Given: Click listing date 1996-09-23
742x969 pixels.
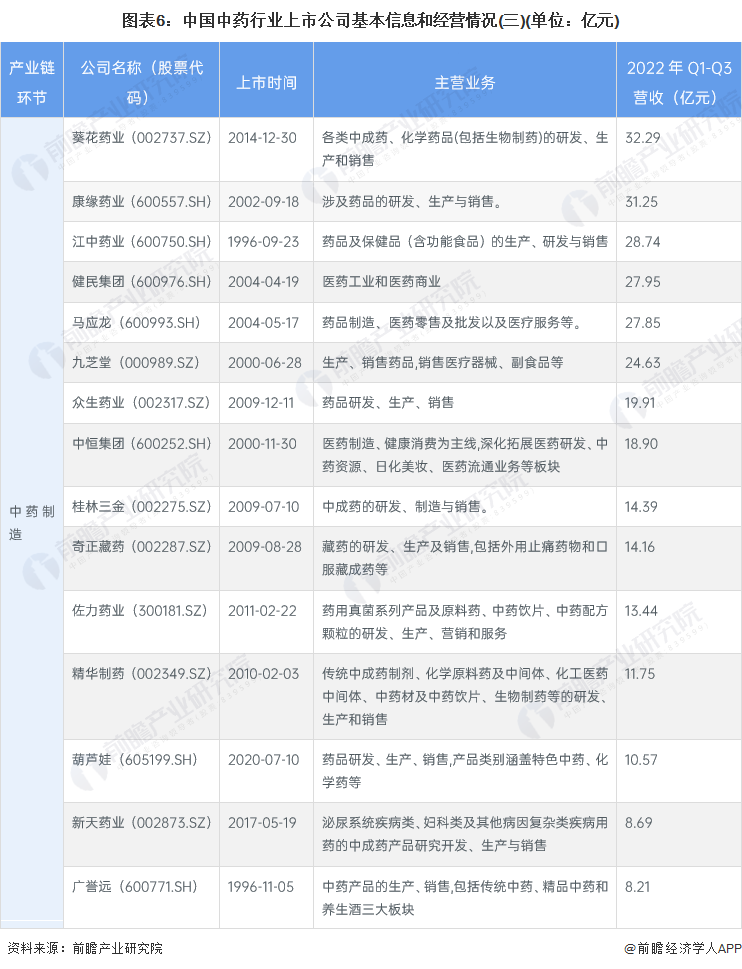Looking at the screenshot, I should pos(263,242).
